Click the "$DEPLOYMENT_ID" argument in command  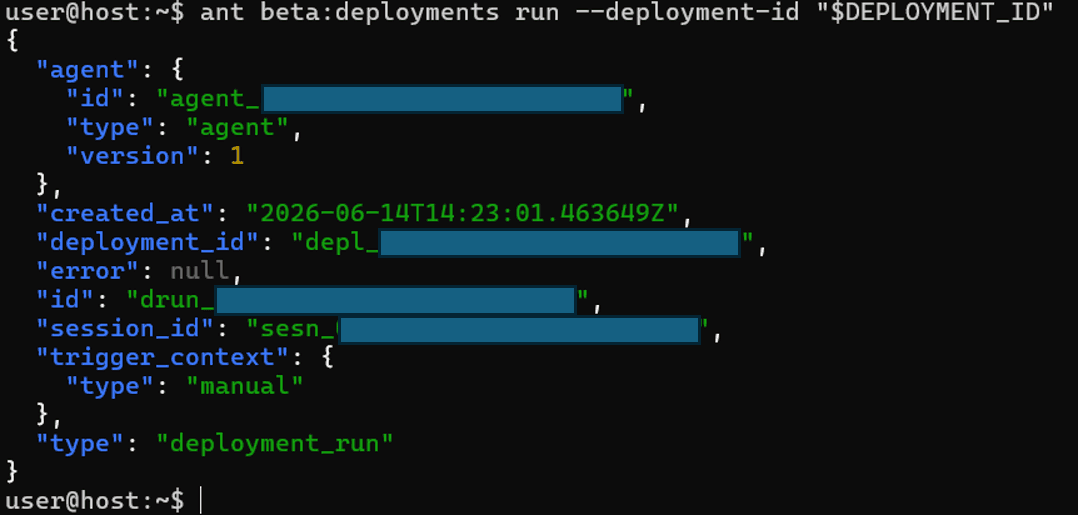point(934,12)
